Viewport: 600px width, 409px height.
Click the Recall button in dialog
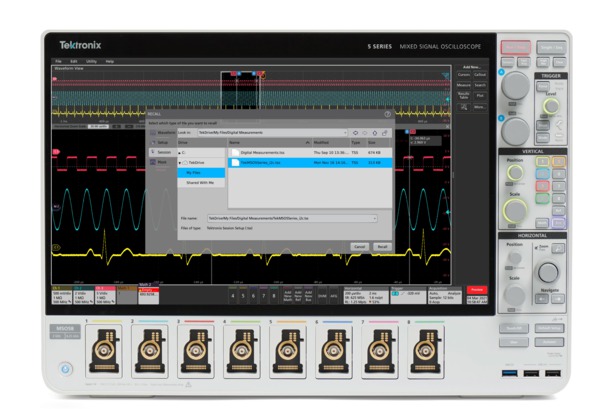[382, 246]
